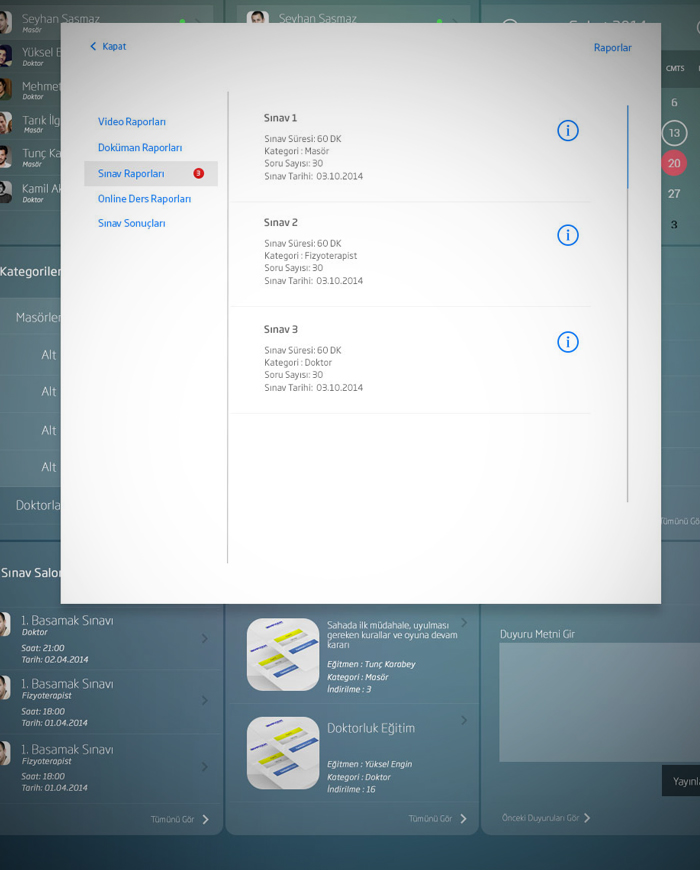Click the back chevron beside Kapat
The width and height of the screenshot is (700, 870).
point(93,47)
